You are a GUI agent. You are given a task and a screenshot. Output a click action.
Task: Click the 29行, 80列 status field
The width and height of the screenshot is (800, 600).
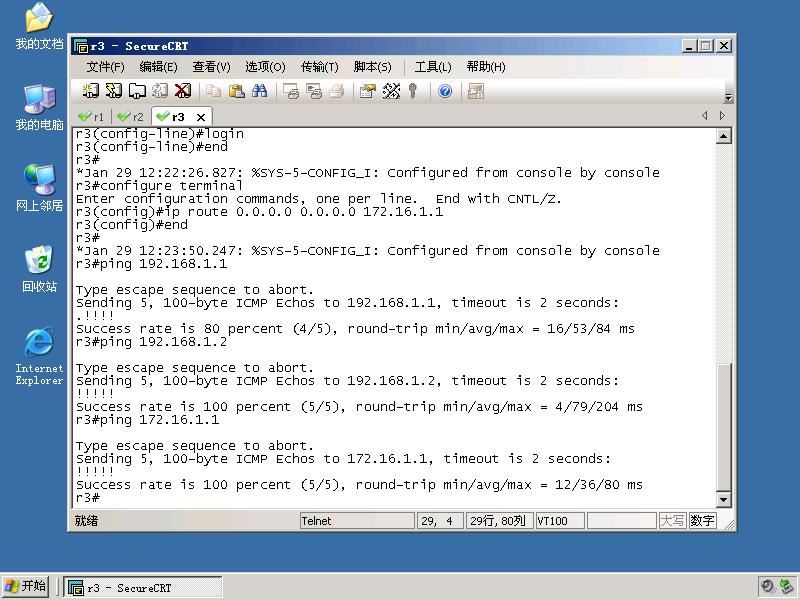(x=499, y=521)
